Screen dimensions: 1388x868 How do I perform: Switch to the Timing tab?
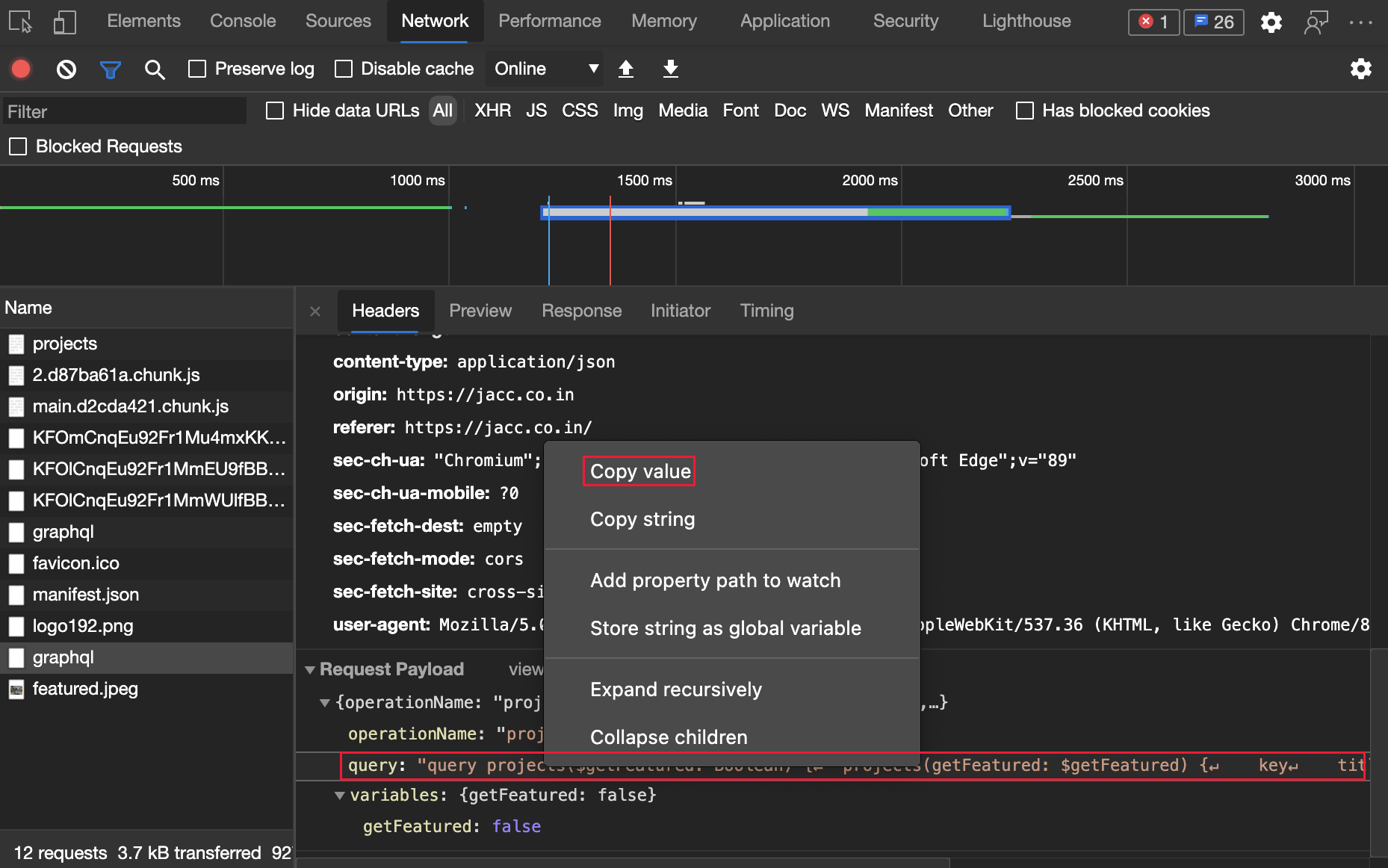766,311
